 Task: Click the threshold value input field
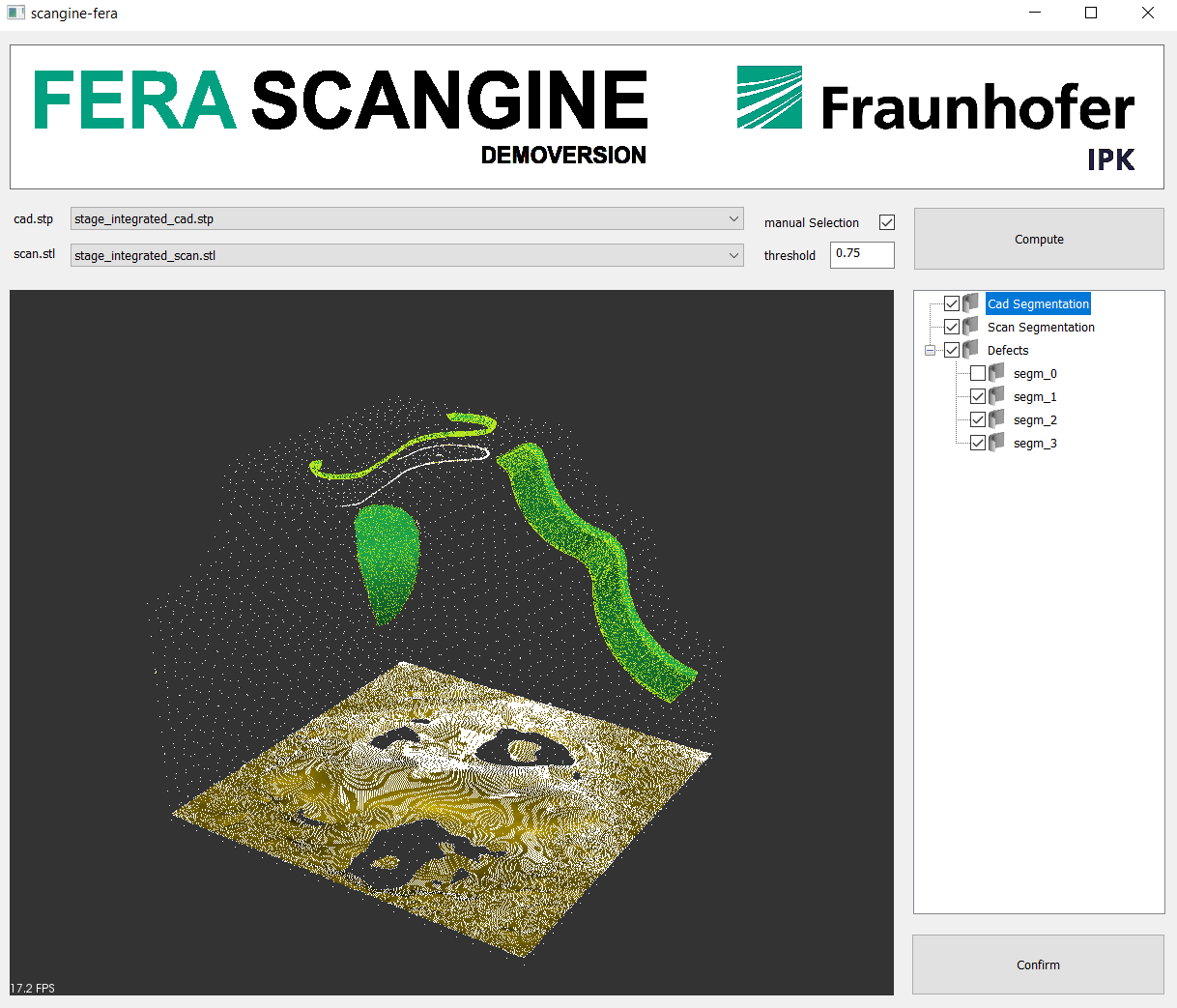(862, 254)
